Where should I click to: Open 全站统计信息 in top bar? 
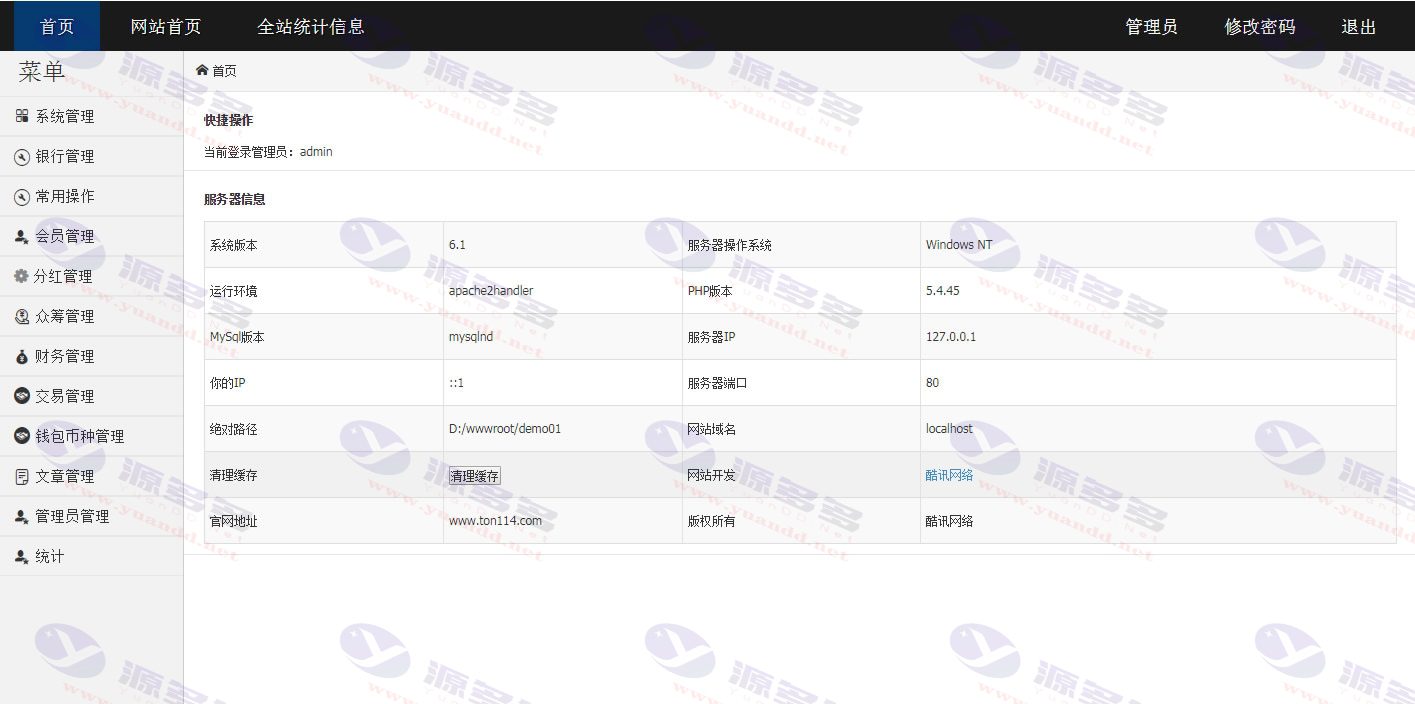pyautogui.click(x=311, y=27)
